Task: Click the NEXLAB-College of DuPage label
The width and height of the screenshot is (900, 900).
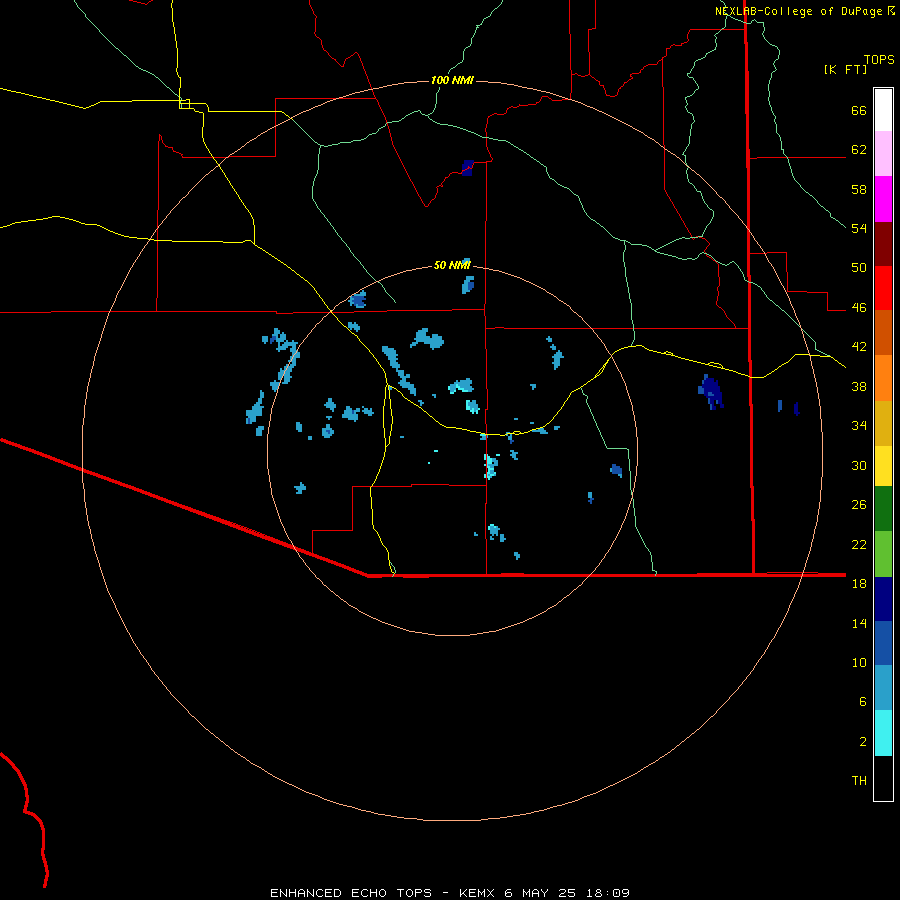Action: tap(800, 11)
